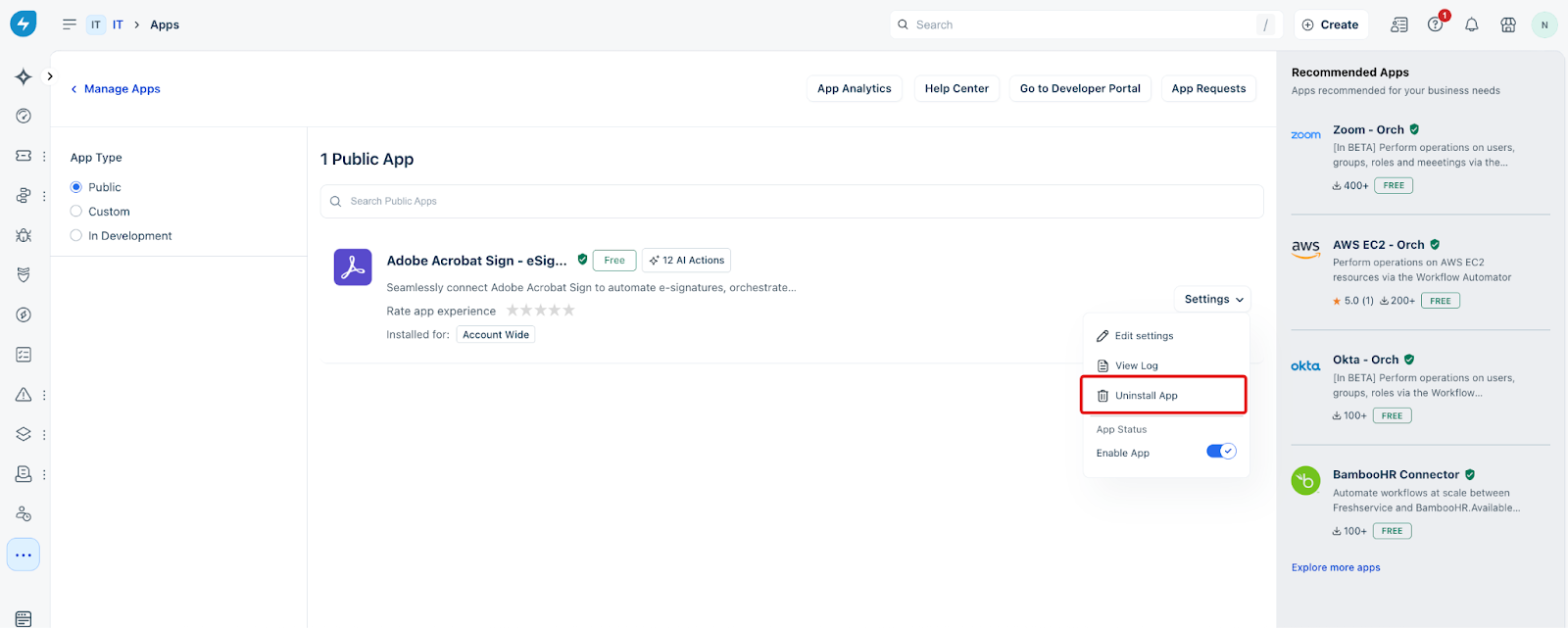Toggle the Enable App switch
1568x628 pixels.
point(1221,452)
